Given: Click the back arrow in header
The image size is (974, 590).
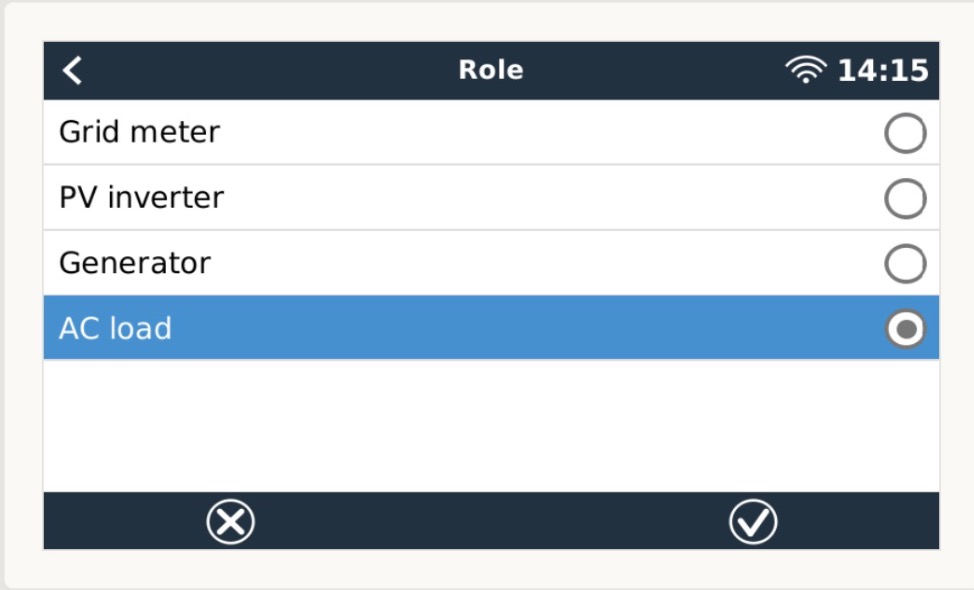Looking at the screenshot, I should (72, 70).
